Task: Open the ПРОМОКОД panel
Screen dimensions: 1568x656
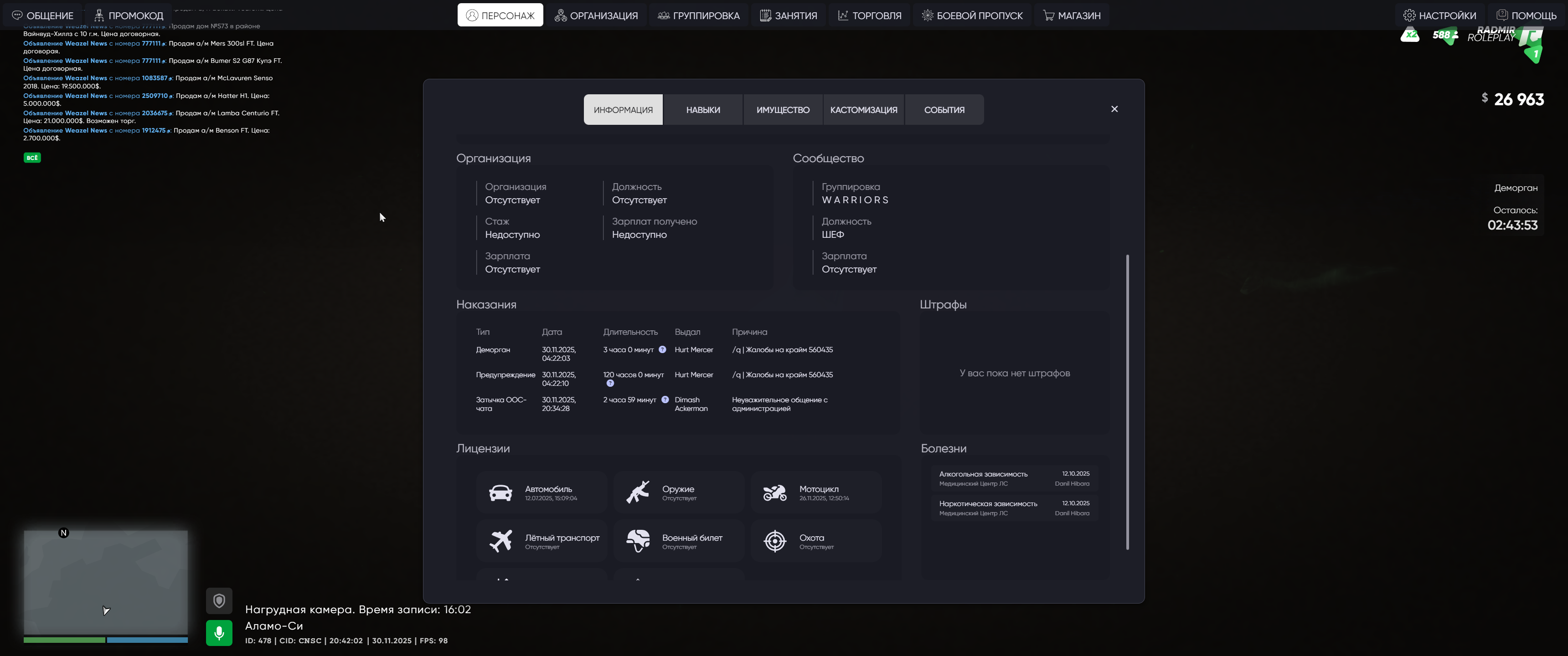Action: [129, 15]
